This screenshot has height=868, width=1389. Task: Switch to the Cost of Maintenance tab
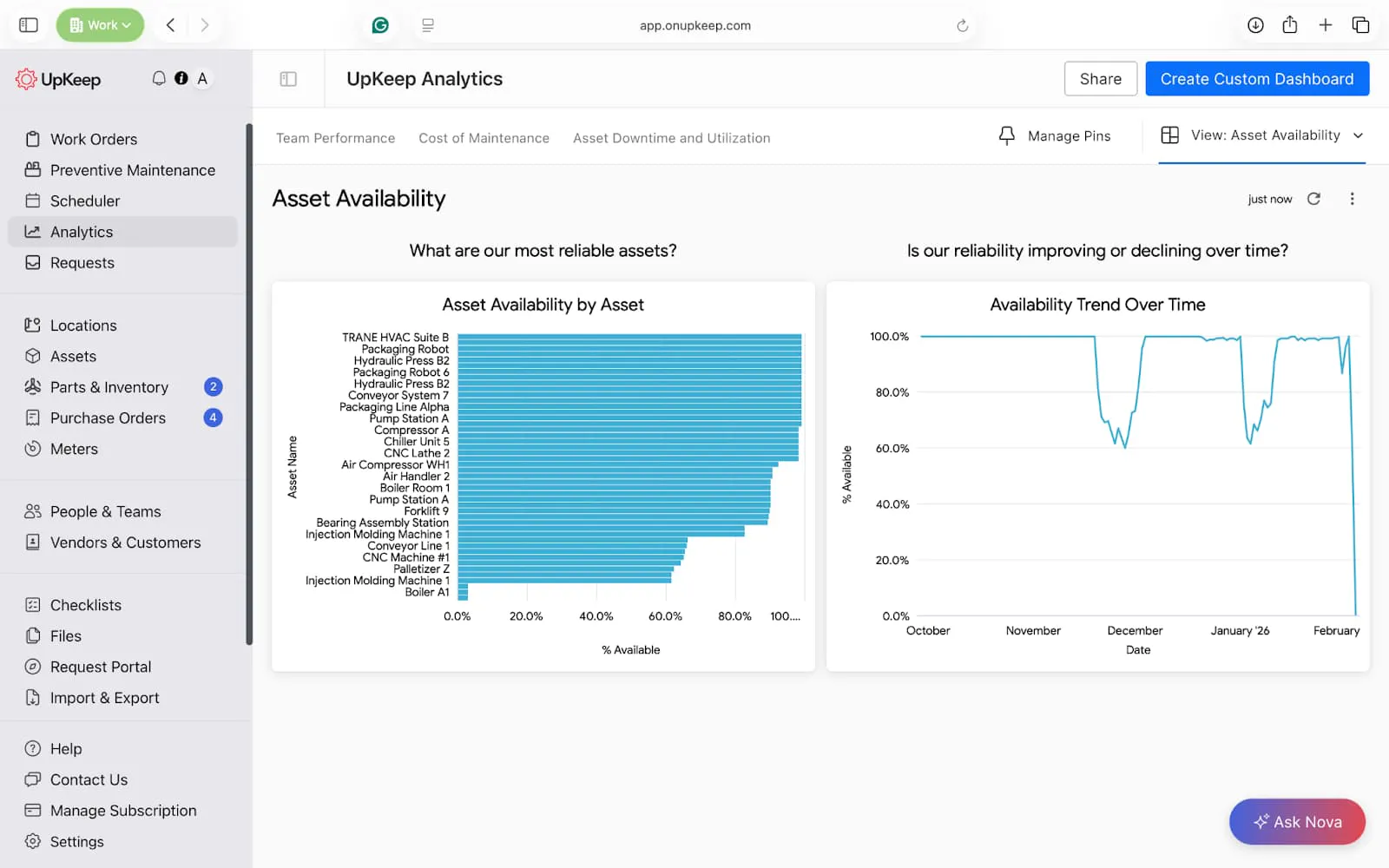(484, 138)
